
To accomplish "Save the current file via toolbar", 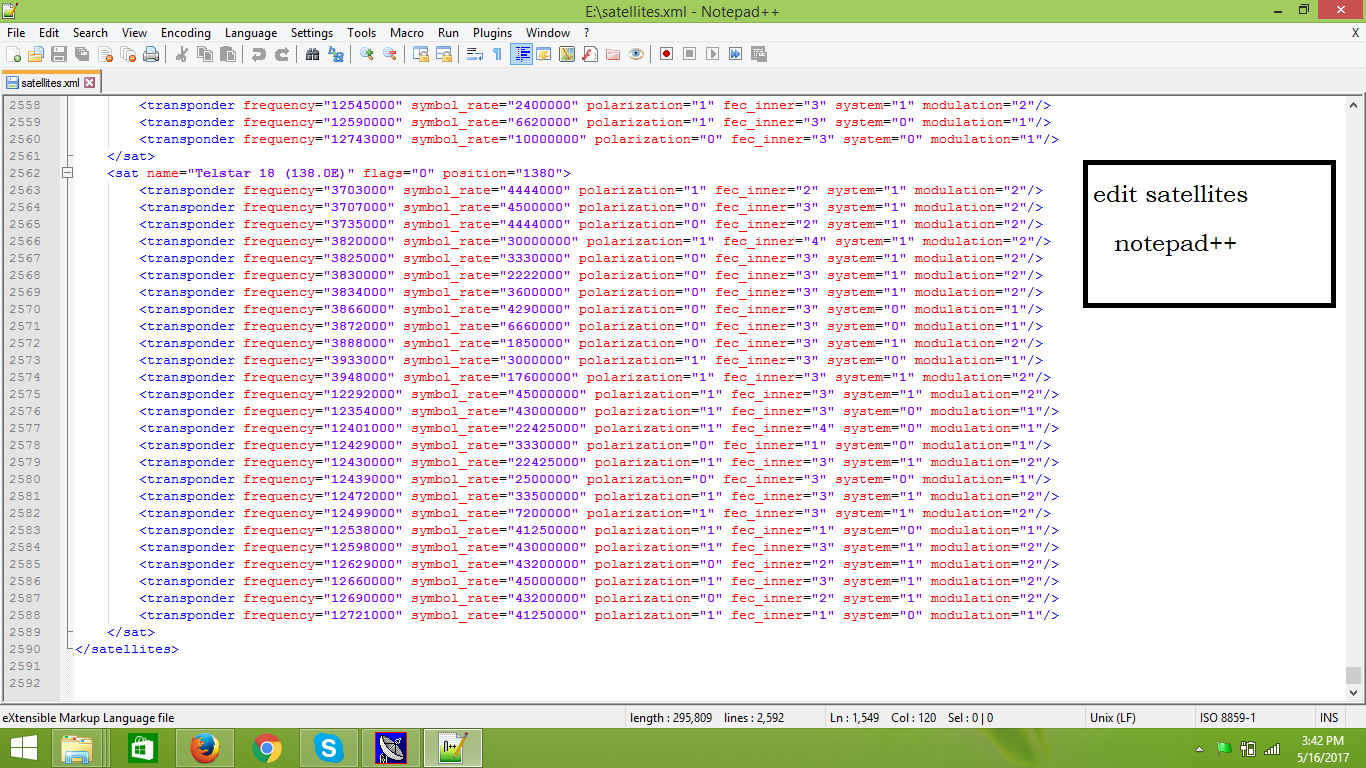I will [x=59, y=54].
